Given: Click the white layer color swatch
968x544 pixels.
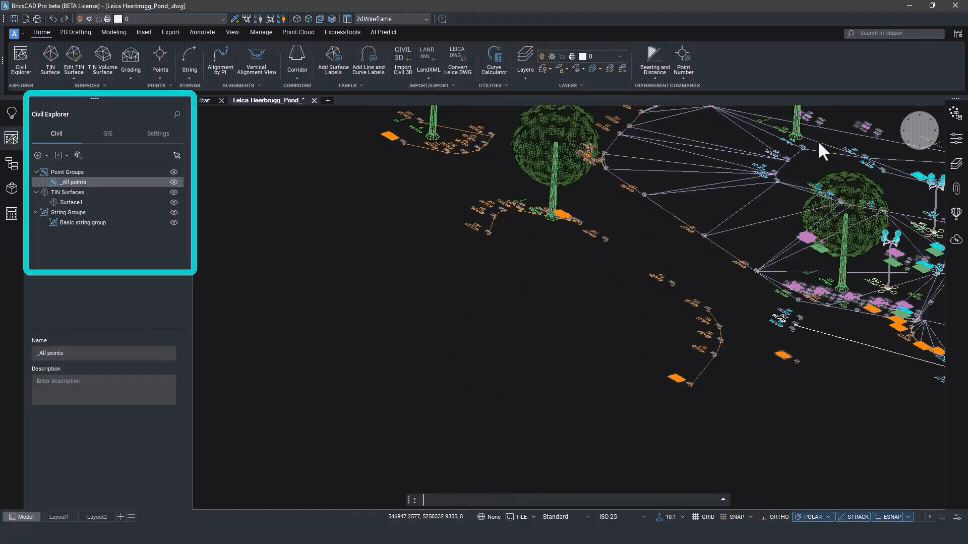Looking at the screenshot, I should 582,56.
